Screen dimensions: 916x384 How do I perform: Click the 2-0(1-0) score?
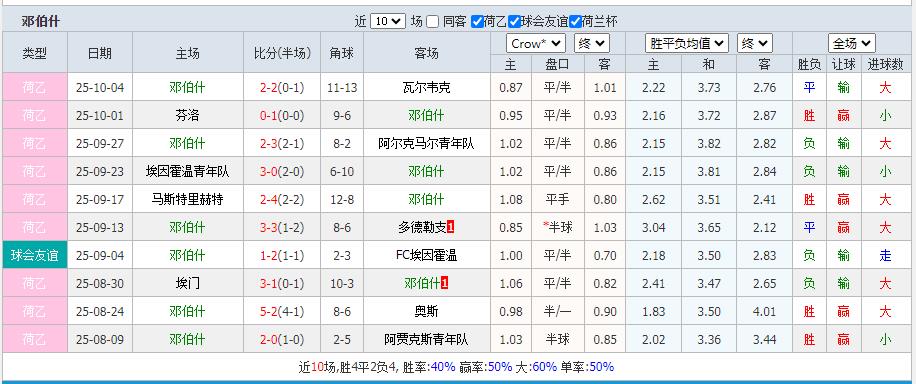point(282,341)
